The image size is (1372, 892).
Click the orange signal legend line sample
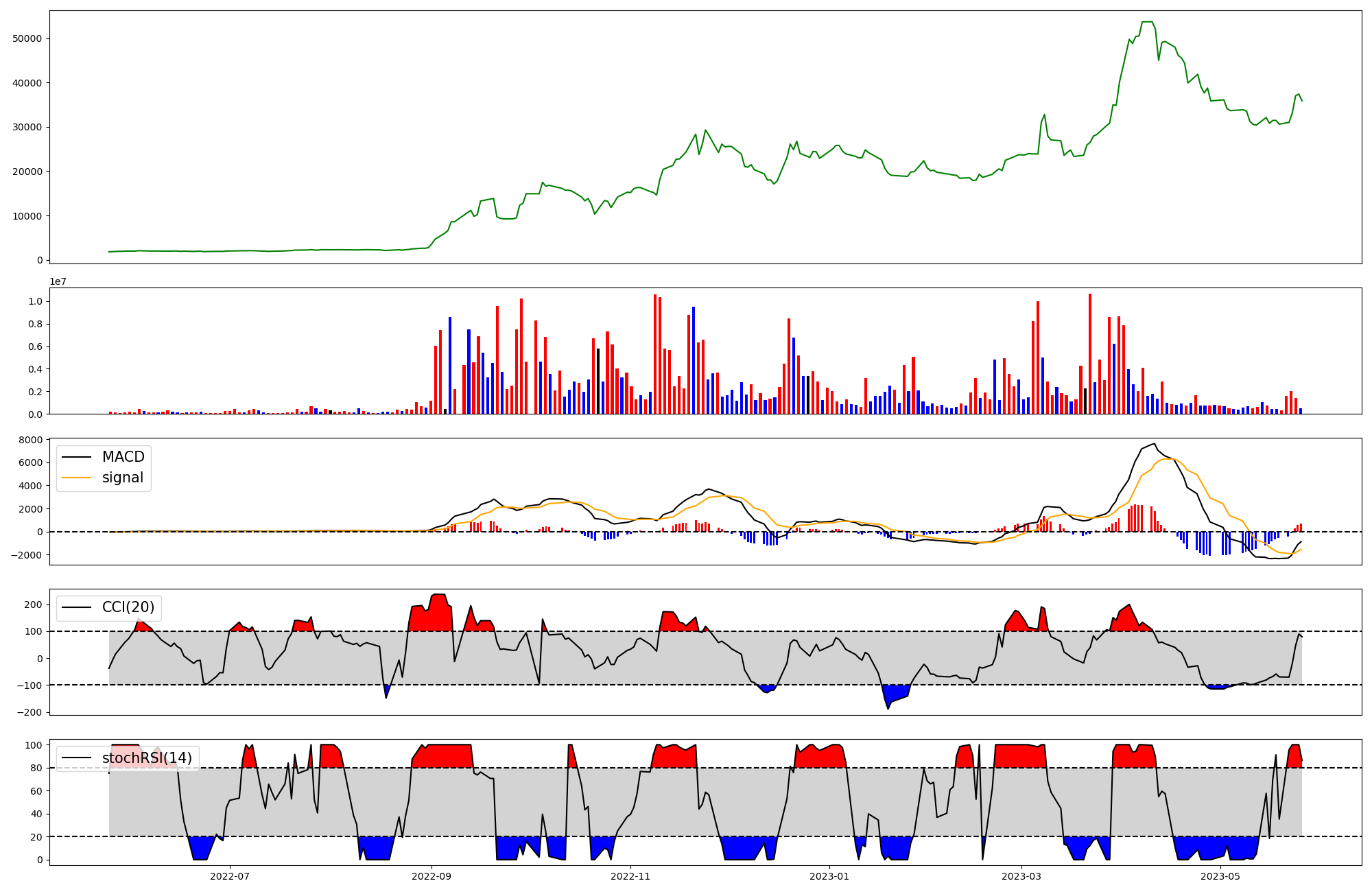click(76, 478)
